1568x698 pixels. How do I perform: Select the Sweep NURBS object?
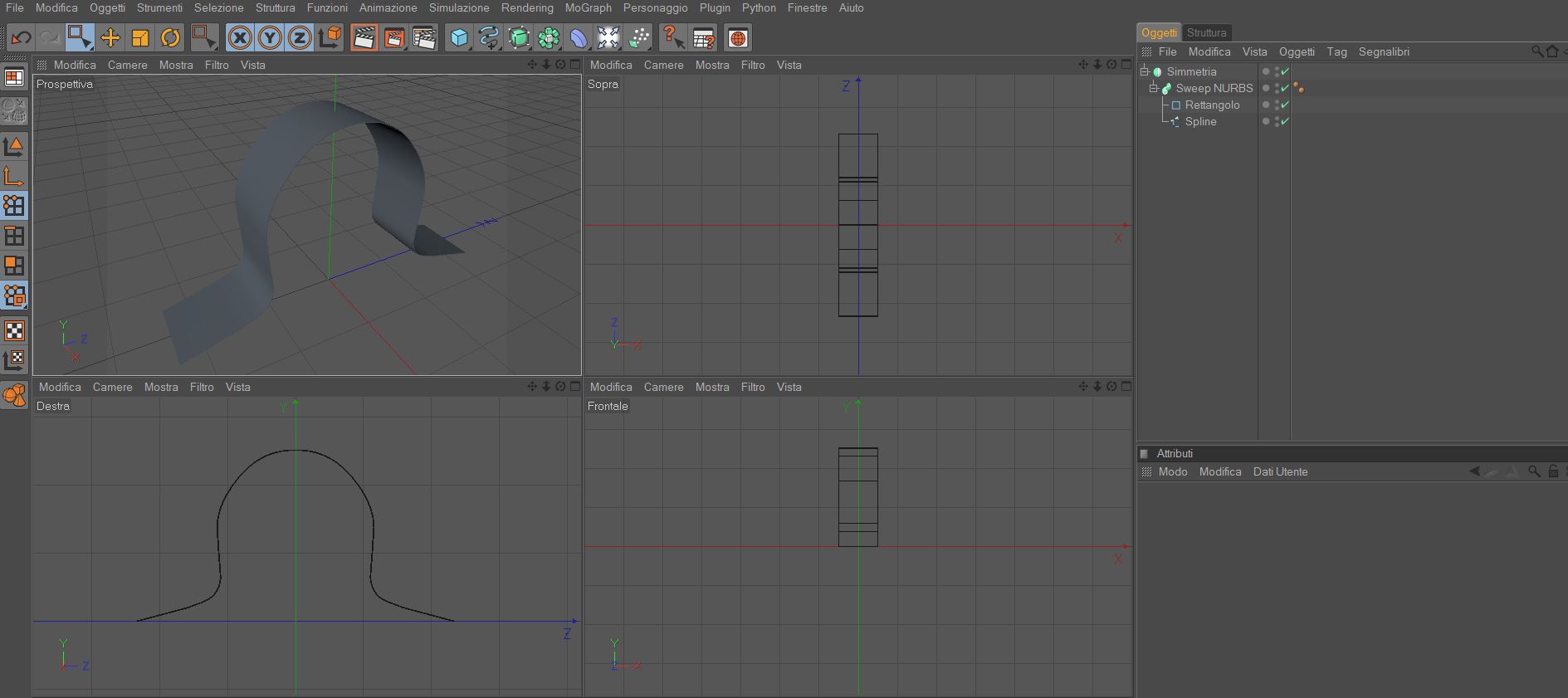click(x=1214, y=88)
